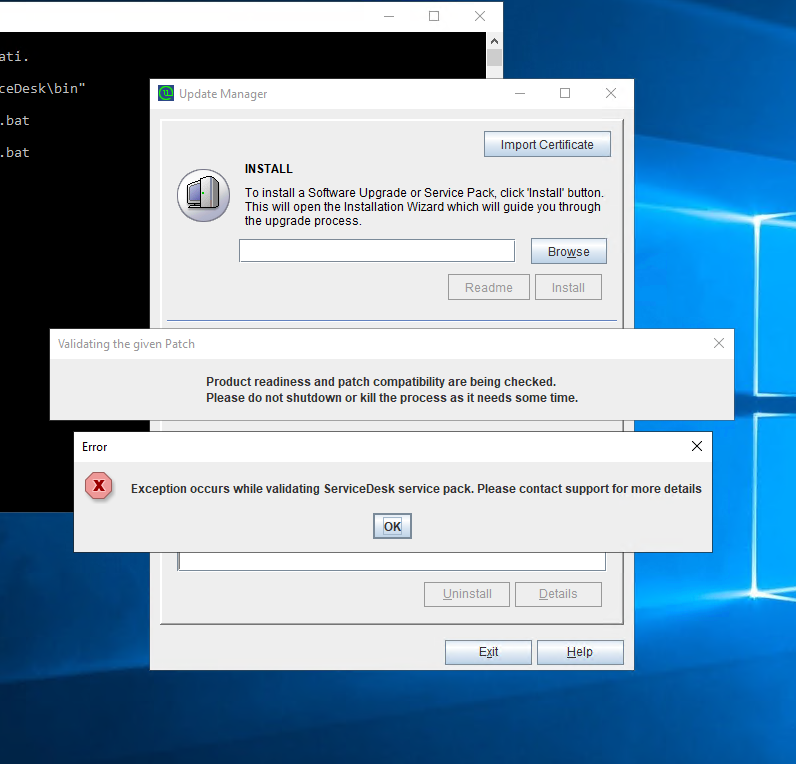The height and width of the screenshot is (764, 796).
Task: Click the Browse button
Action: 569,251
